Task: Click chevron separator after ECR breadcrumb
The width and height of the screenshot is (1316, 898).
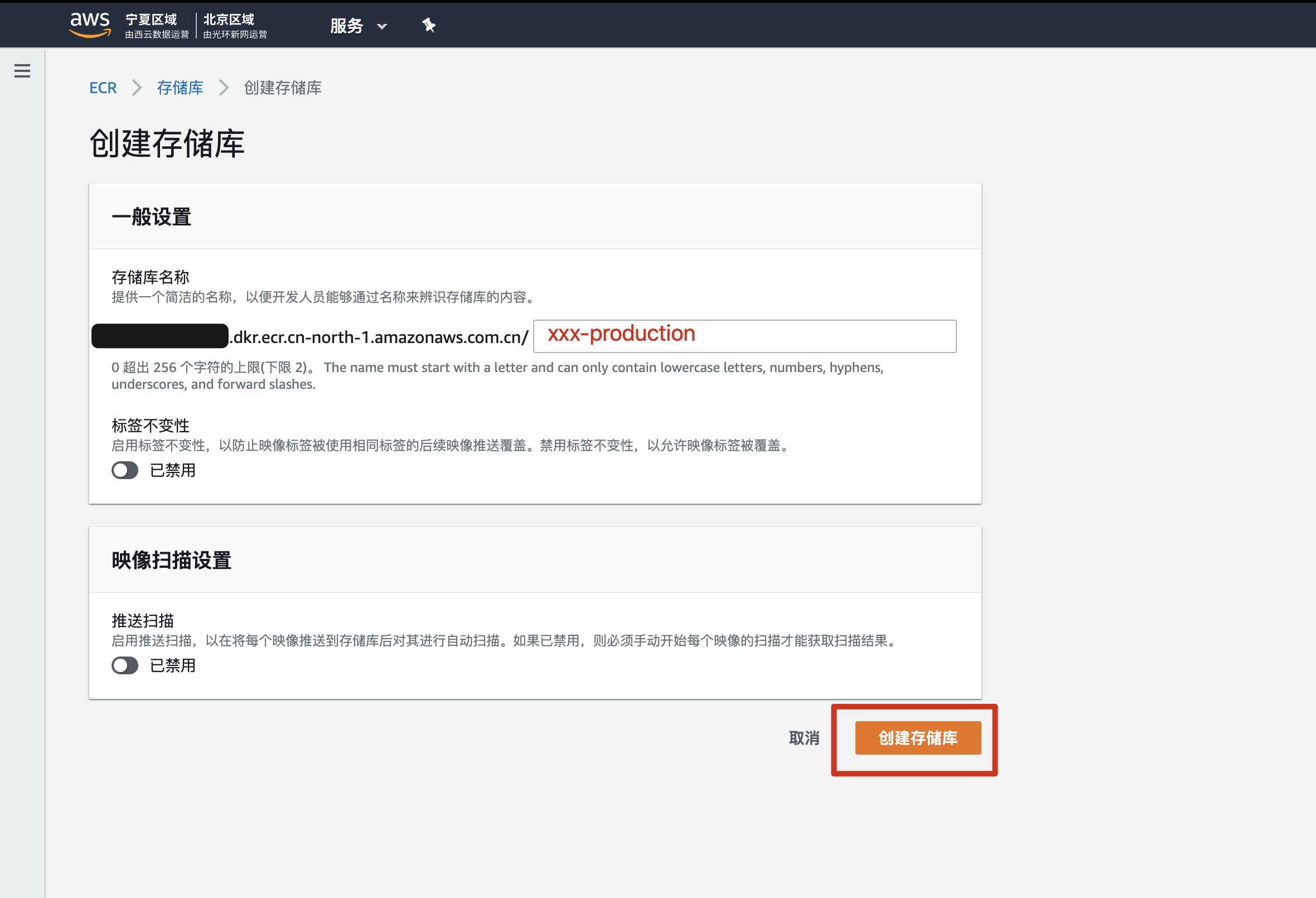Action: (137, 88)
